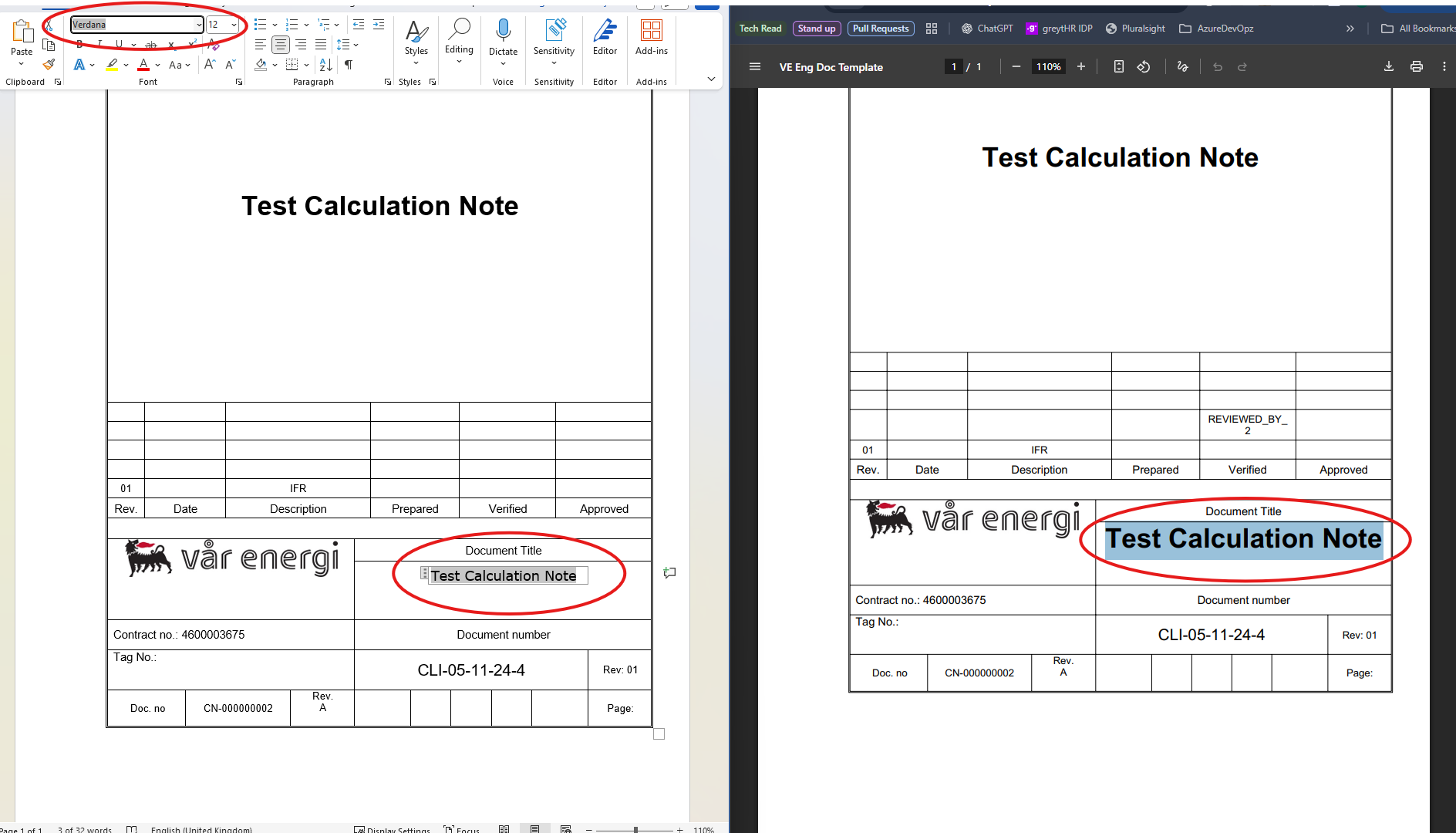Image resolution: width=1456 pixels, height=833 pixels.
Task: Open the font name dropdown
Action: (x=199, y=25)
